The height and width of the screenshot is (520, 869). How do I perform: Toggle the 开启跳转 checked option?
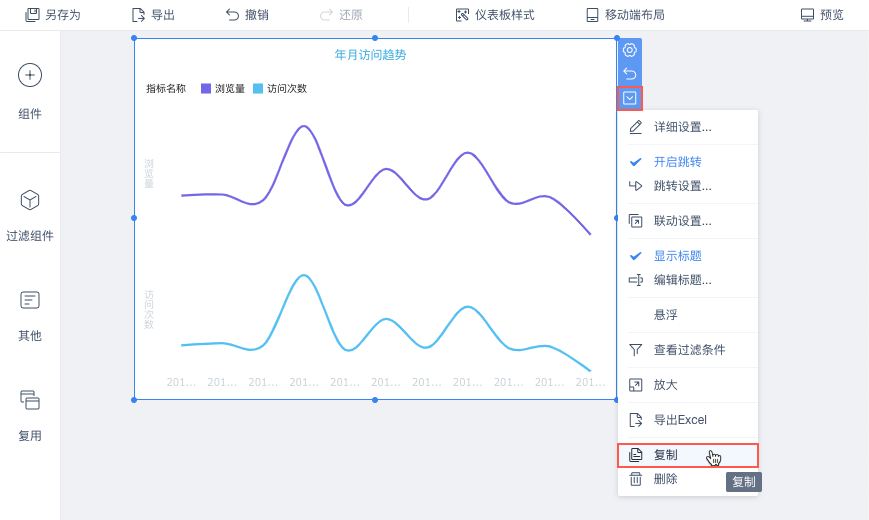coord(677,162)
